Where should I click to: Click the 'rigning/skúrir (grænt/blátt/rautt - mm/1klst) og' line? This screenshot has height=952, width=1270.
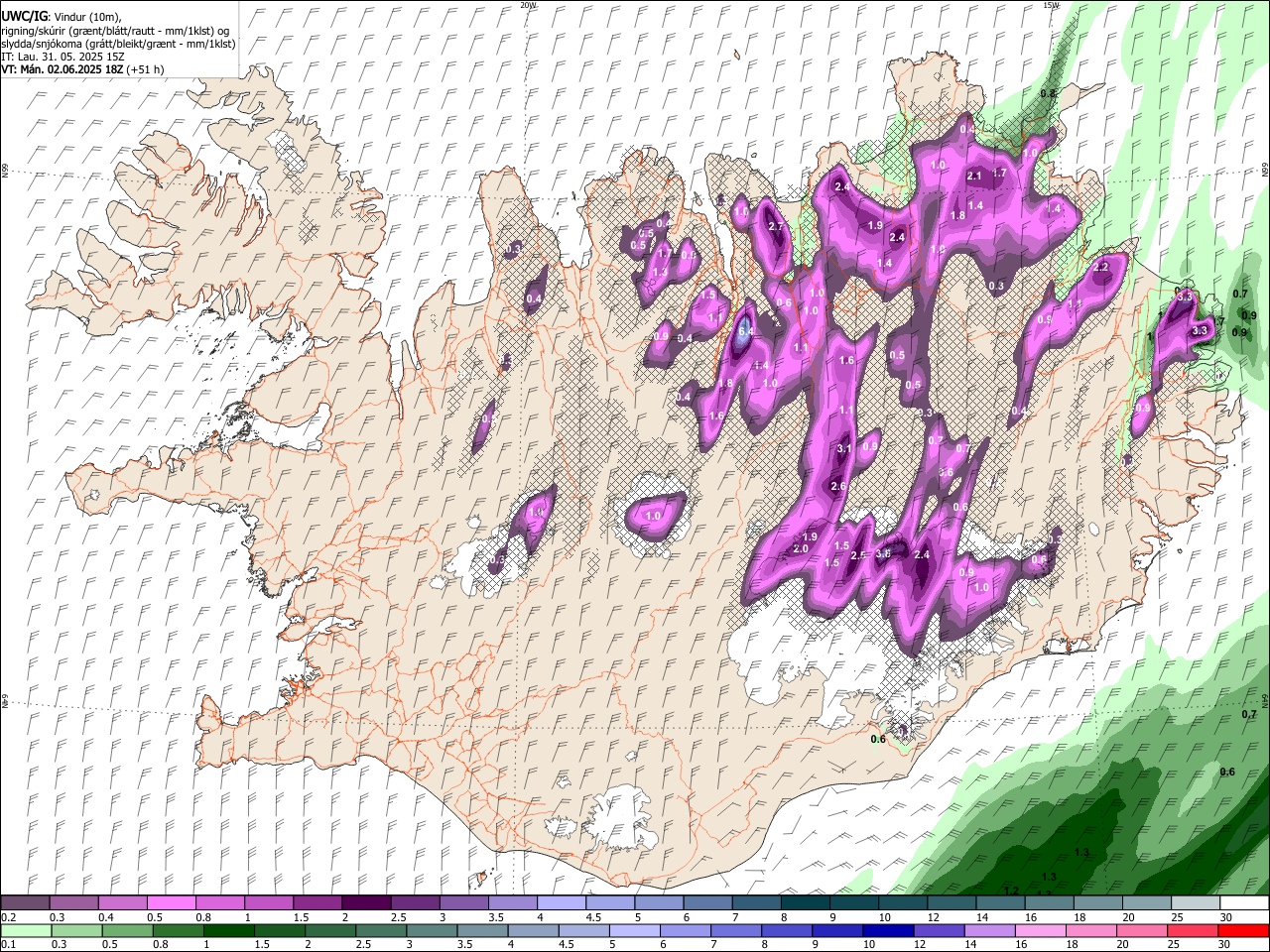click(x=115, y=30)
